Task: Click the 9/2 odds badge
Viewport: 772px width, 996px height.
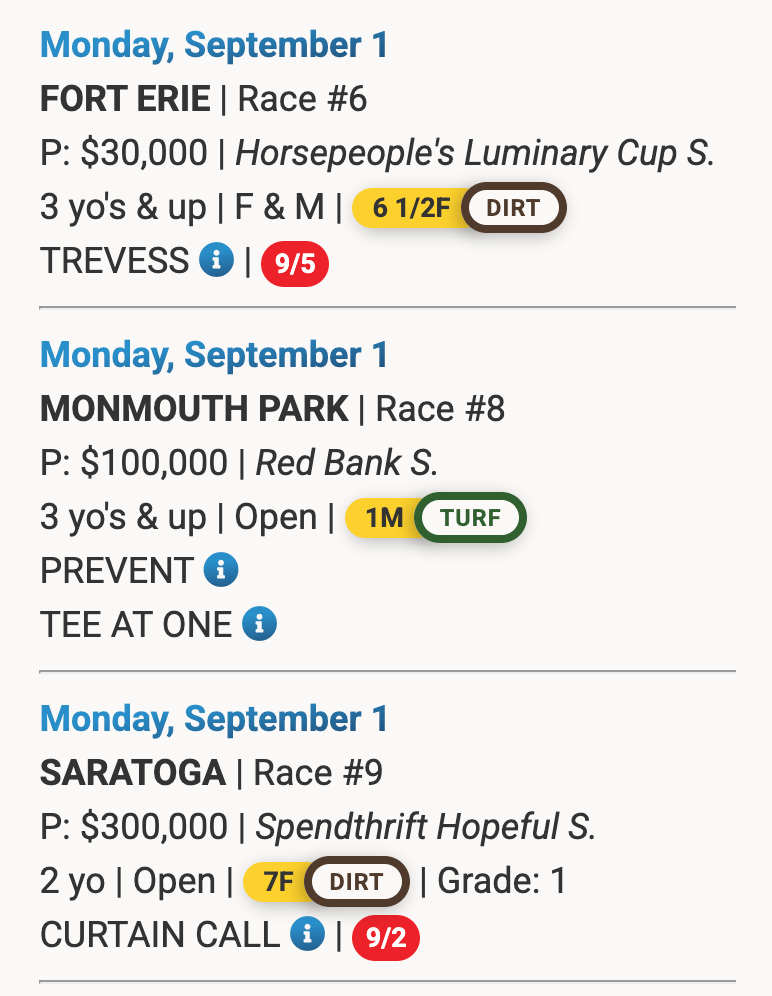Action: (x=385, y=938)
